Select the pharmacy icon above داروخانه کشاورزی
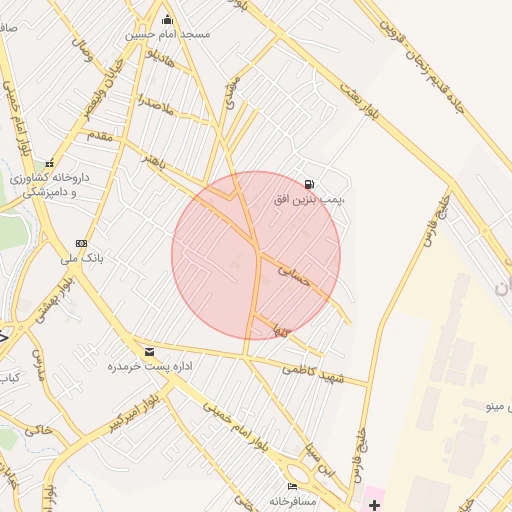This screenshot has width=512, height=512. tap(50, 164)
